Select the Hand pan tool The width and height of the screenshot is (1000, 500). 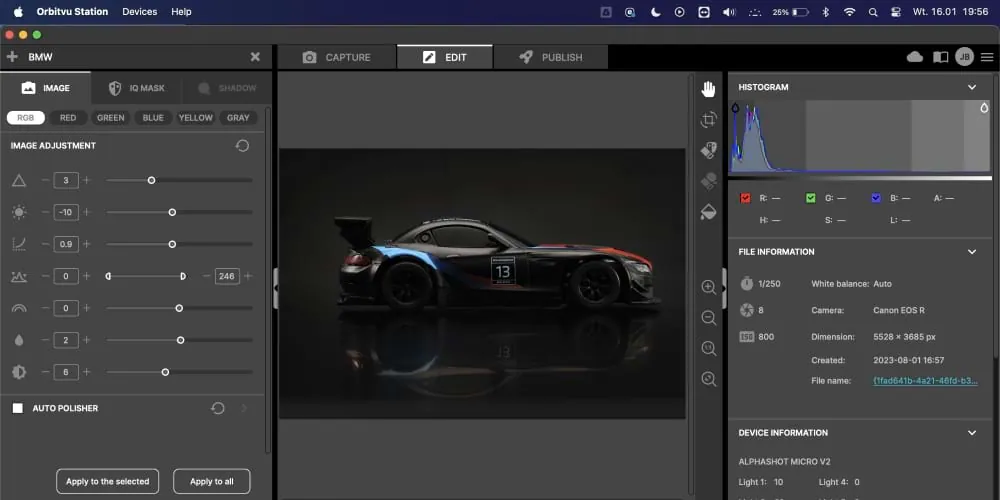pyautogui.click(x=708, y=89)
